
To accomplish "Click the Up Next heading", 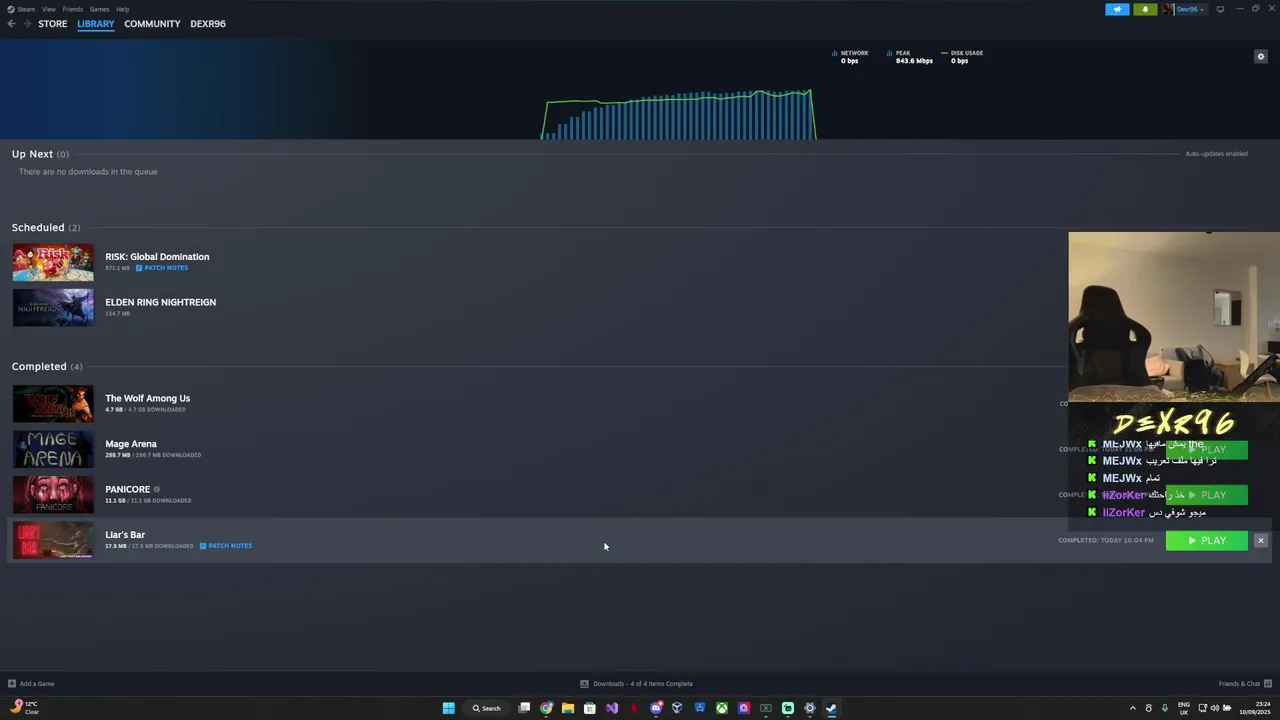I will point(32,154).
